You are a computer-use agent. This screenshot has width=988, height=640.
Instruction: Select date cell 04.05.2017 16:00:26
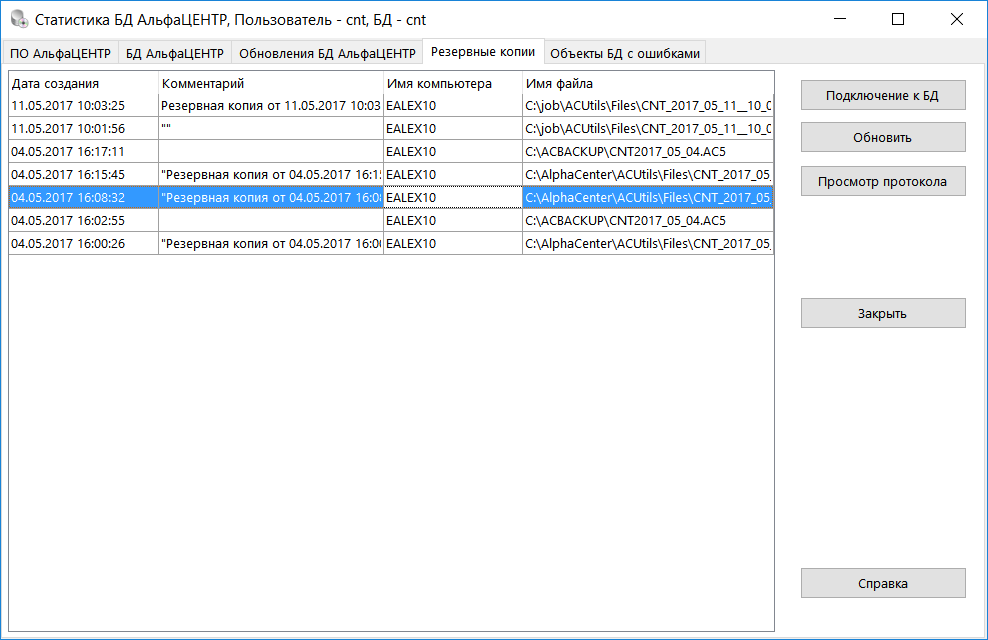point(83,243)
